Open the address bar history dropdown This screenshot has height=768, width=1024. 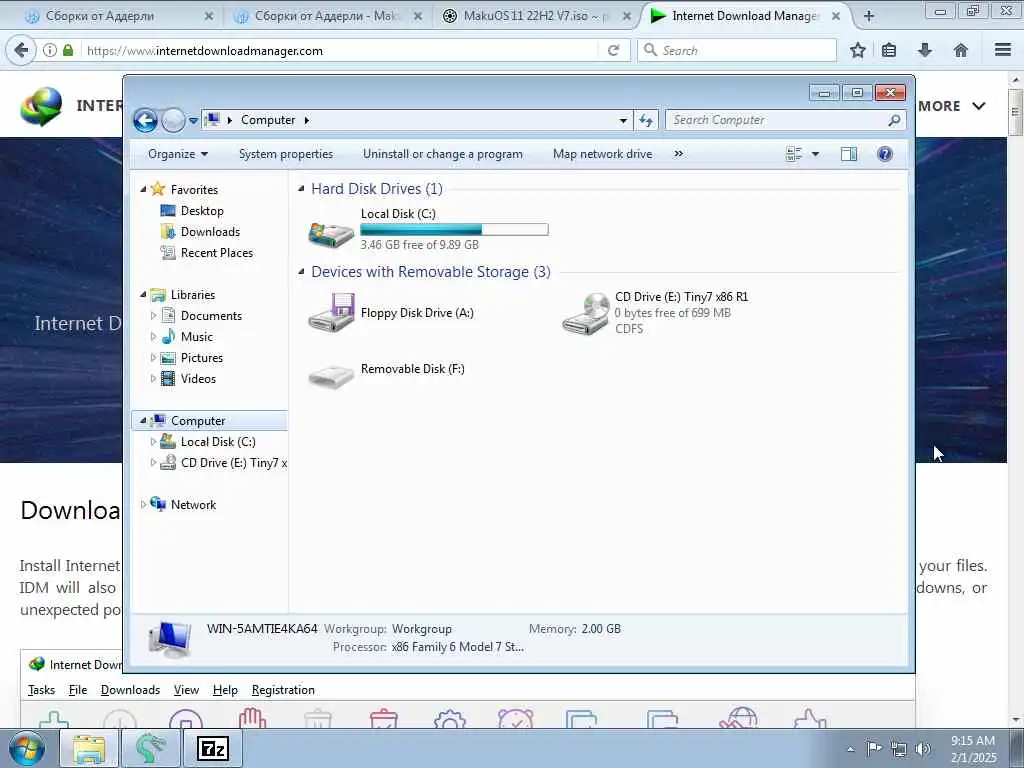coord(623,120)
